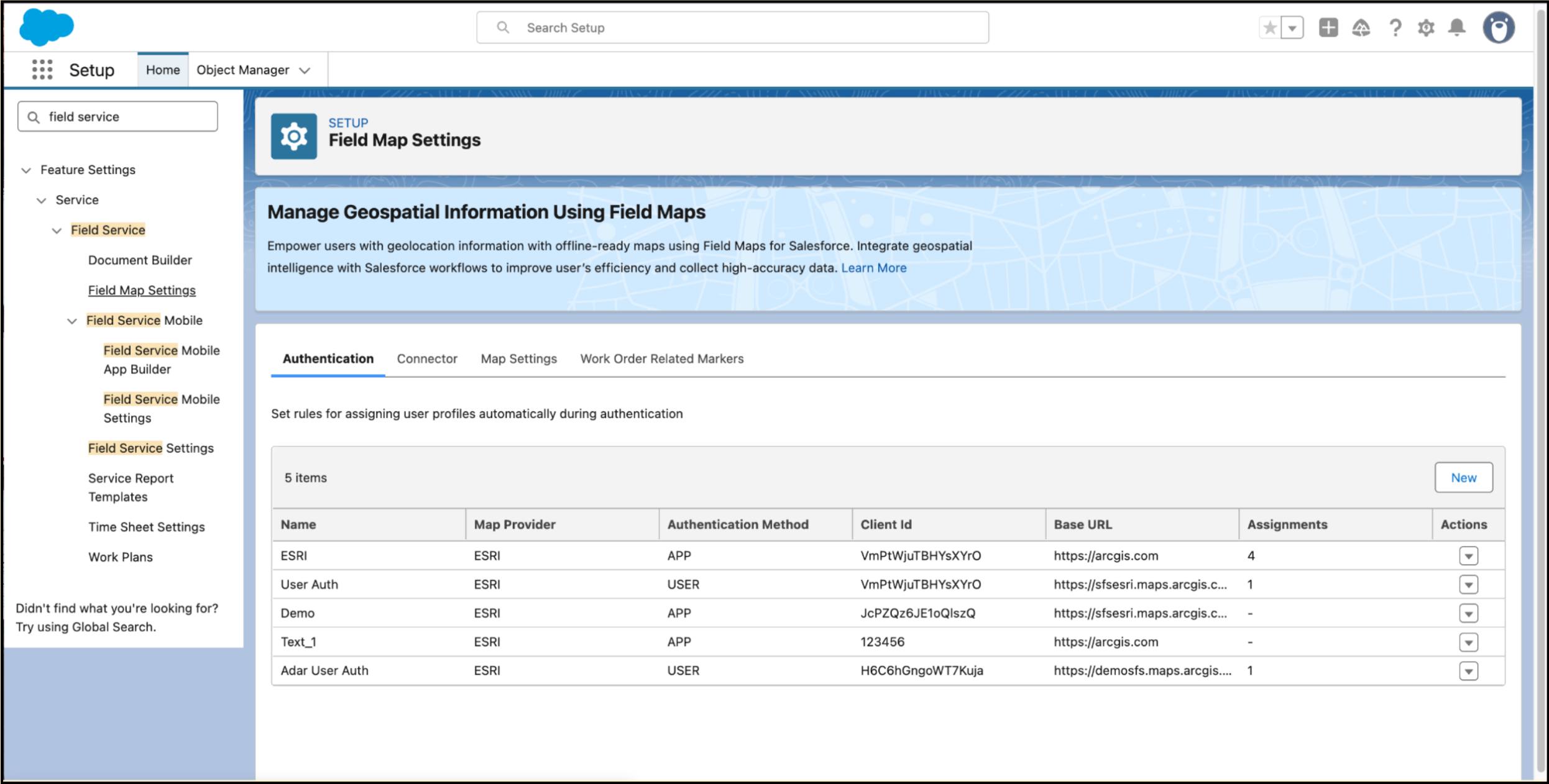Collapse the Feature Settings tree node
This screenshot has width=1549, height=784.
pyautogui.click(x=26, y=170)
